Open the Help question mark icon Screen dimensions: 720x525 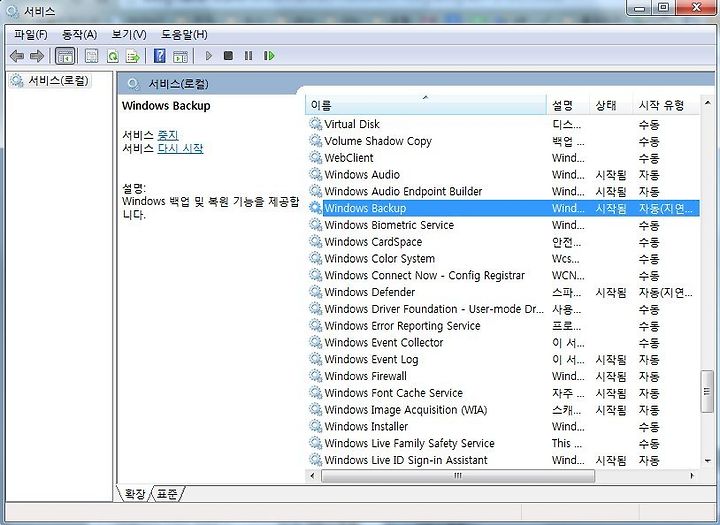tap(159, 56)
